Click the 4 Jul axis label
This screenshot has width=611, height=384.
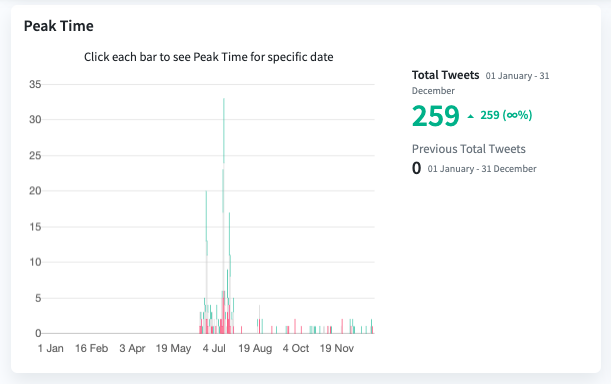[x=214, y=348]
